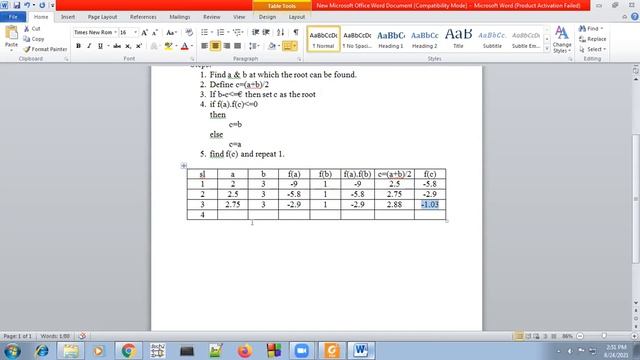This screenshot has height=360, width=640.
Task: Apply strikethrough to the text
Action: (117, 46)
